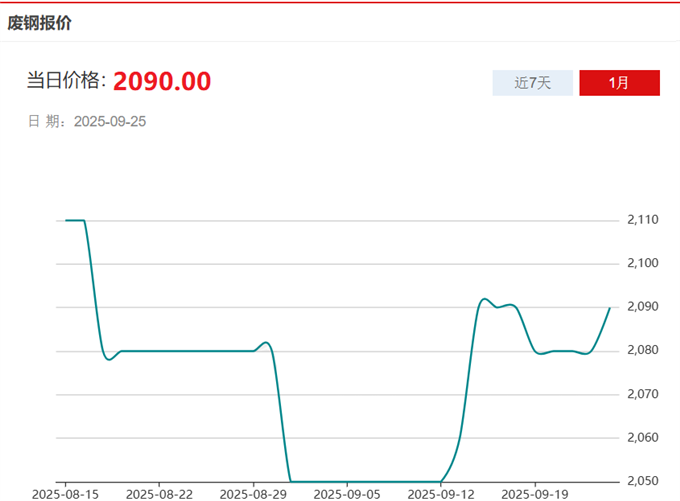The height and width of the screenshot is (501, 680).
Task: Pick the 2025-09-05 axis date label
Action: click(x=346, y=494)
